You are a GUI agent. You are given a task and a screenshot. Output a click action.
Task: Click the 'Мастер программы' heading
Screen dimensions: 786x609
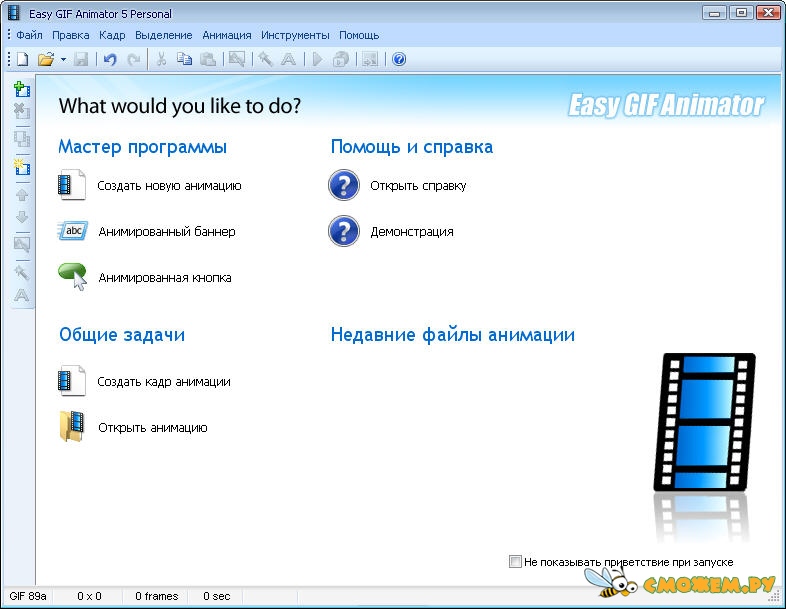coord(142,147)
